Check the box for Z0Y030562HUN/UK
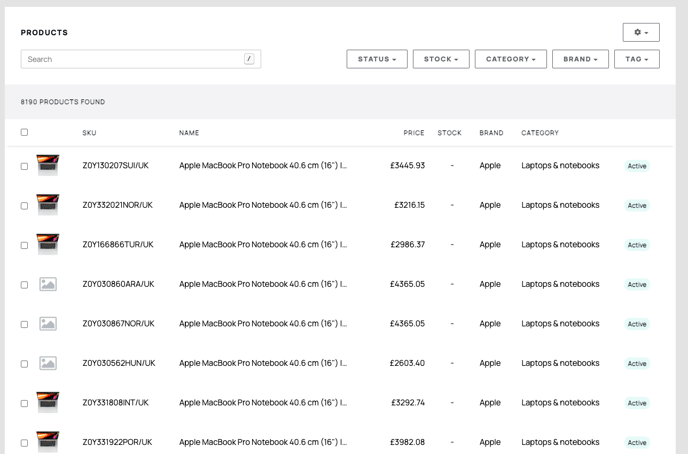The height and width of the screenshot is (454, 688). [x=24, y=364]
